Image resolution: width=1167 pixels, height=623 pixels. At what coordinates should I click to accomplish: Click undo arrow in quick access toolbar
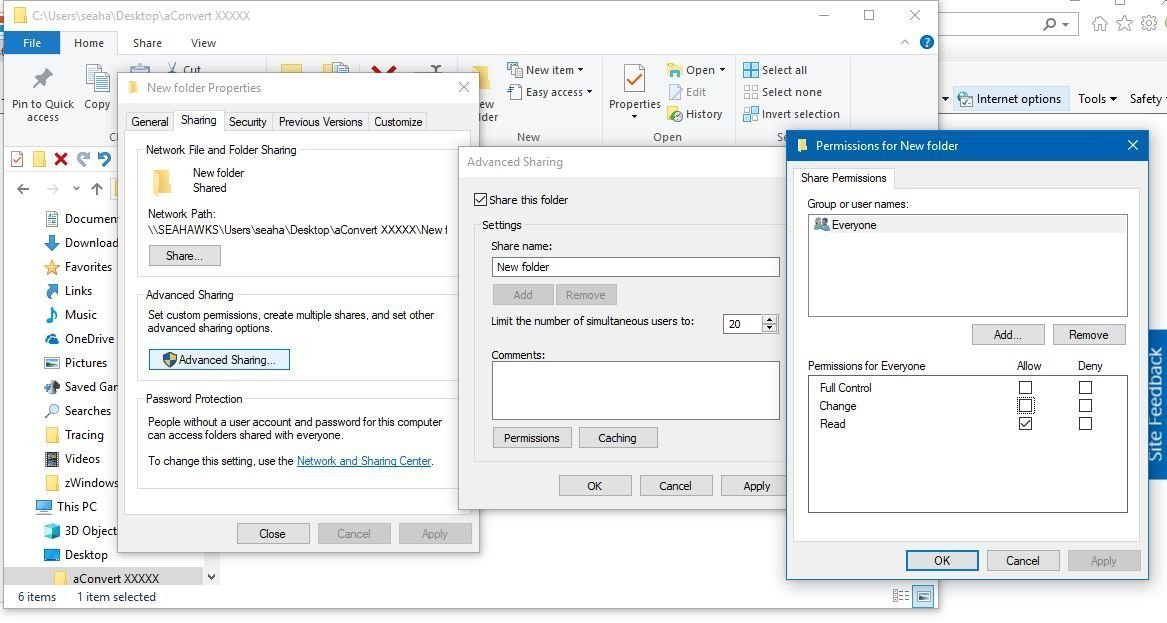104,159
